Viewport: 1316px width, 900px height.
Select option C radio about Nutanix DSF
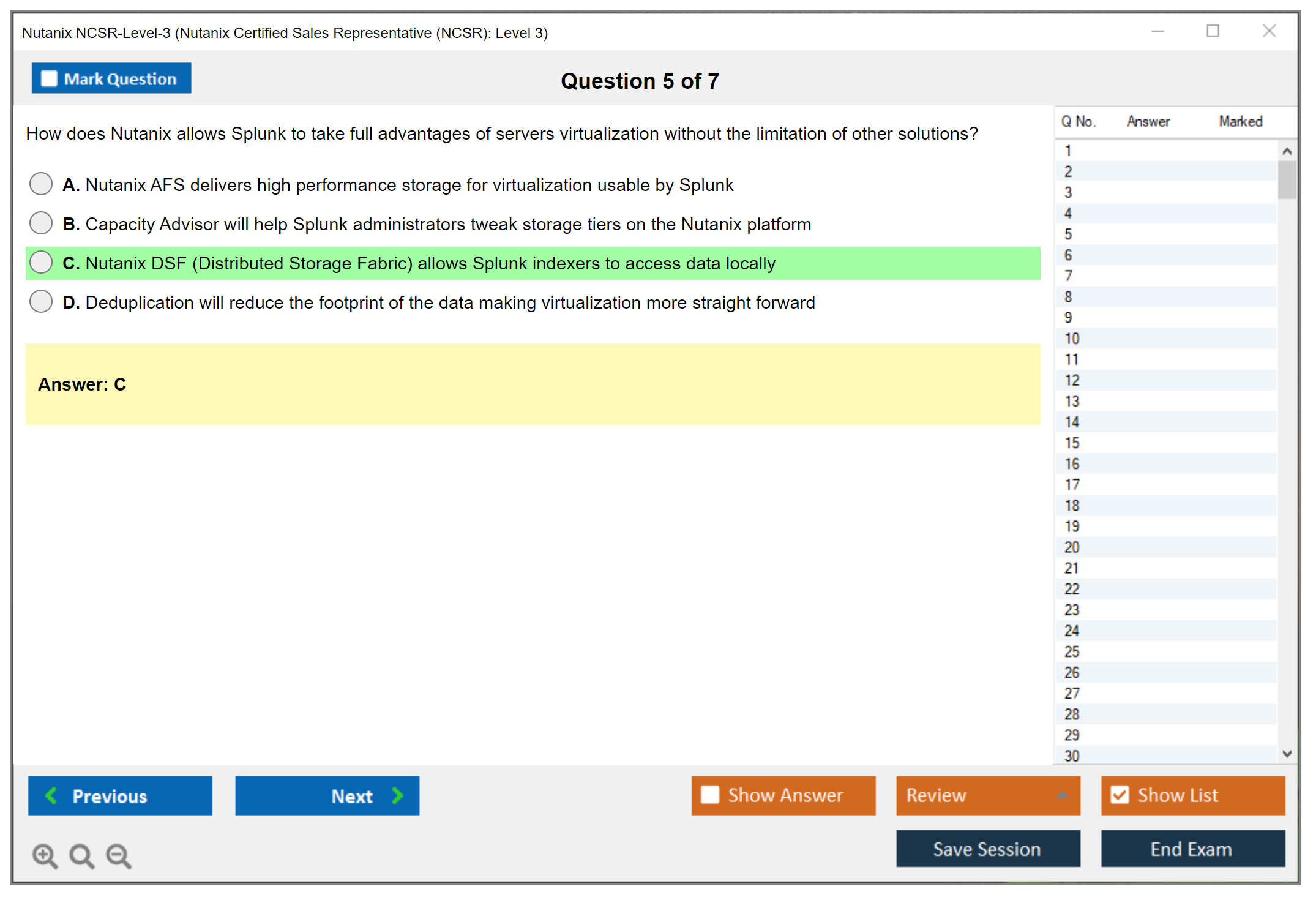coord(41,262)
